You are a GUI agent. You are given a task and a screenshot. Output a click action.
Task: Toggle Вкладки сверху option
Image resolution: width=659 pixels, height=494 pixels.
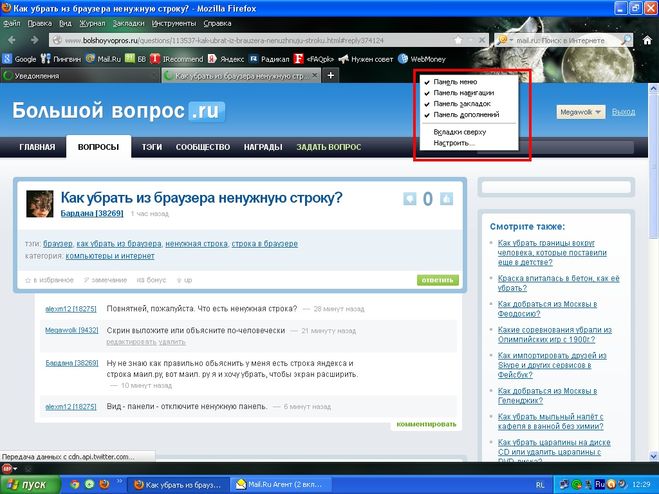(469, 132)
